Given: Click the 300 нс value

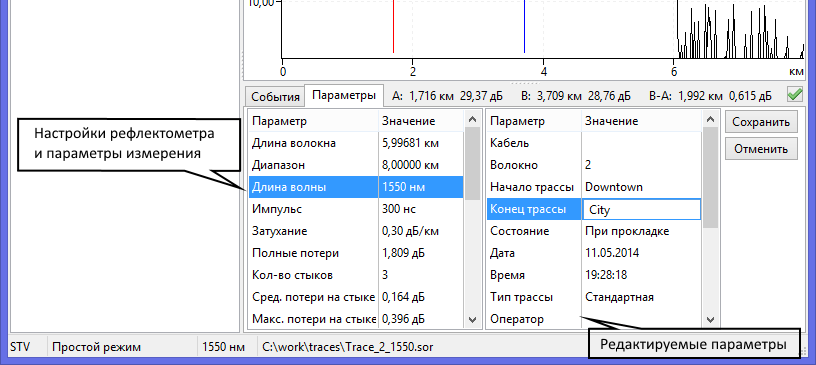Looking at the screenshot, I should (x=399, y=209).
